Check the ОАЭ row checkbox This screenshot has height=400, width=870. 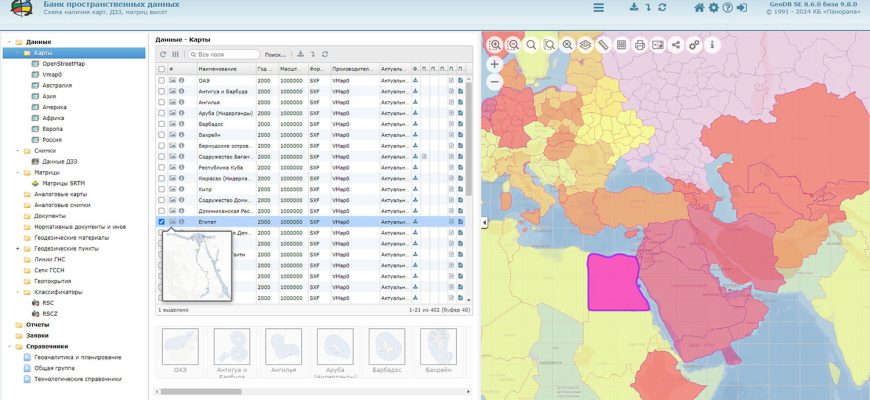coord(162,79)
